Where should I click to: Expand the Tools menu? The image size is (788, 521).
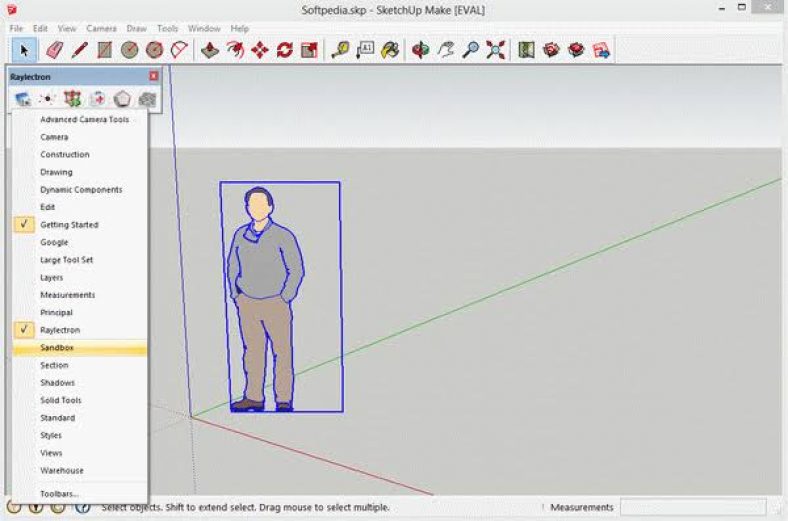(x=167, y=29)
